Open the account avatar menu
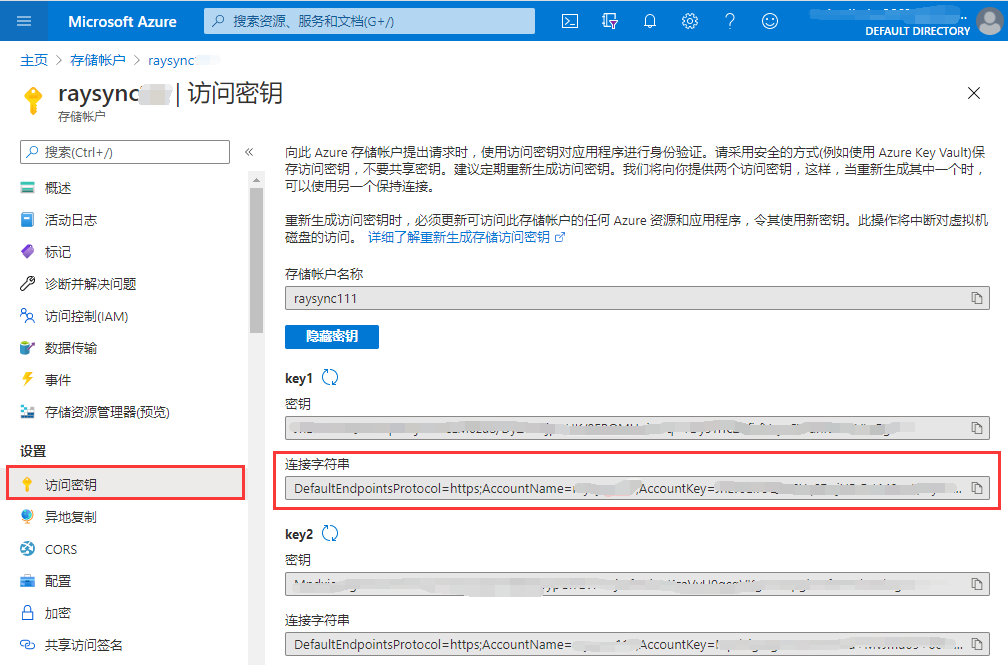 tap(989, 21)
